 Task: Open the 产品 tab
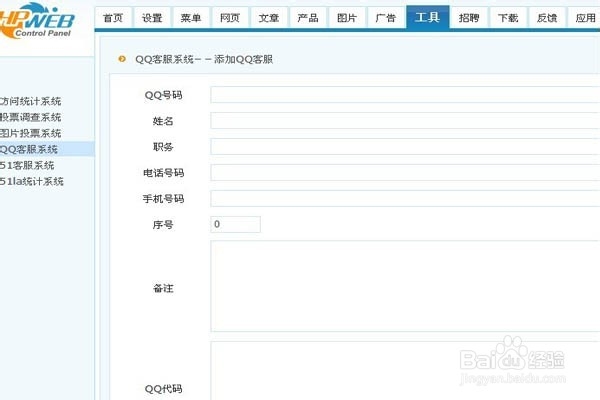click(x=308, y=18)
